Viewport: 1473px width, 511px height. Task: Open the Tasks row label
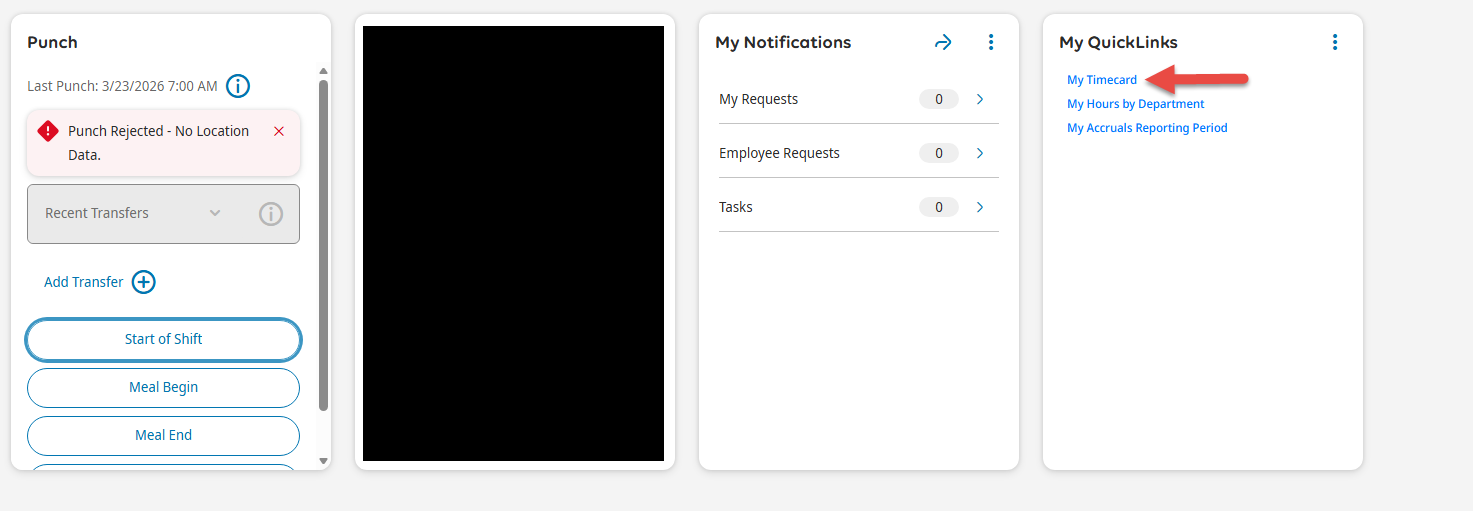736,207
